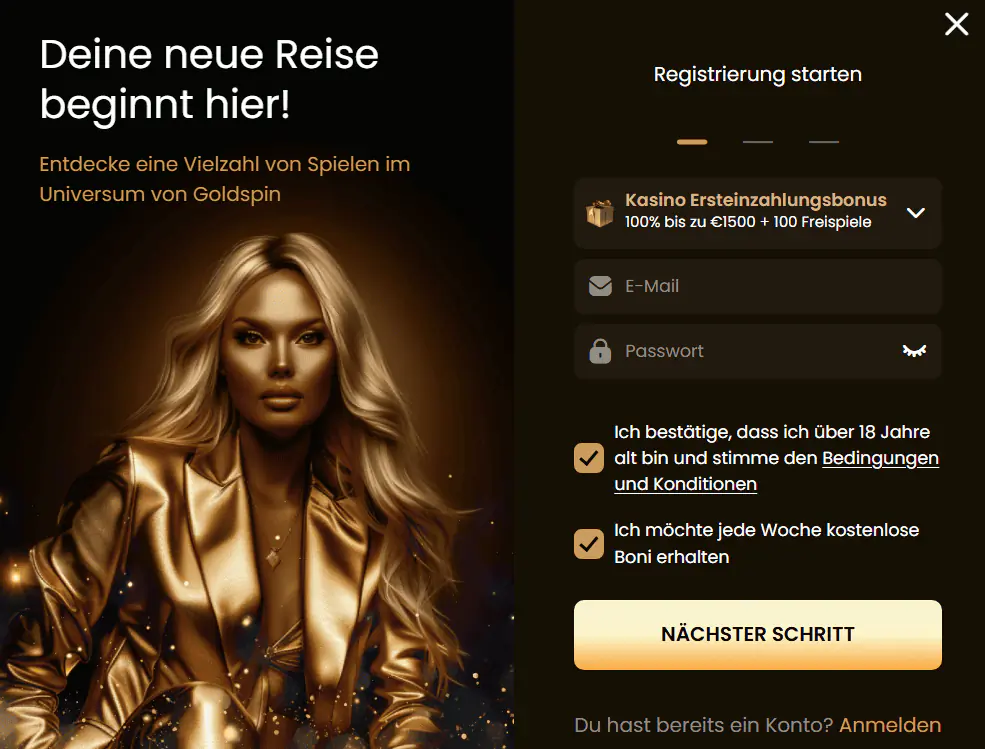
Task: Click the gift box bonus icon
Action: point(600,213)
